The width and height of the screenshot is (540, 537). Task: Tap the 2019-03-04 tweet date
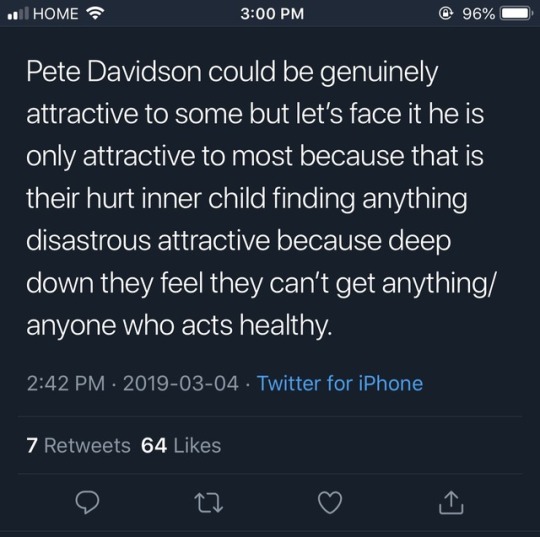tap(181, 383)
